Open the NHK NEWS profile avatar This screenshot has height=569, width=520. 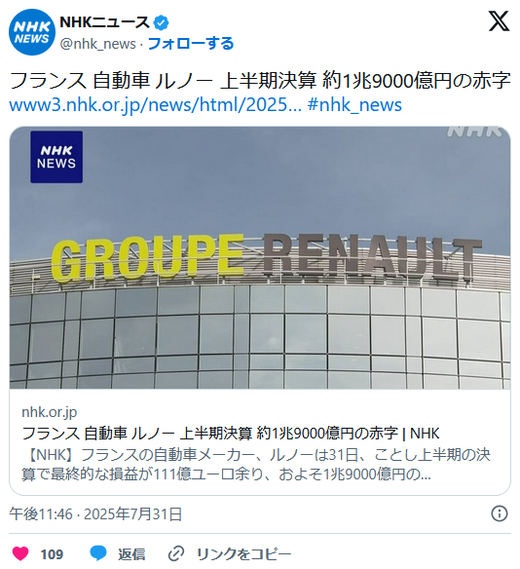32,32
